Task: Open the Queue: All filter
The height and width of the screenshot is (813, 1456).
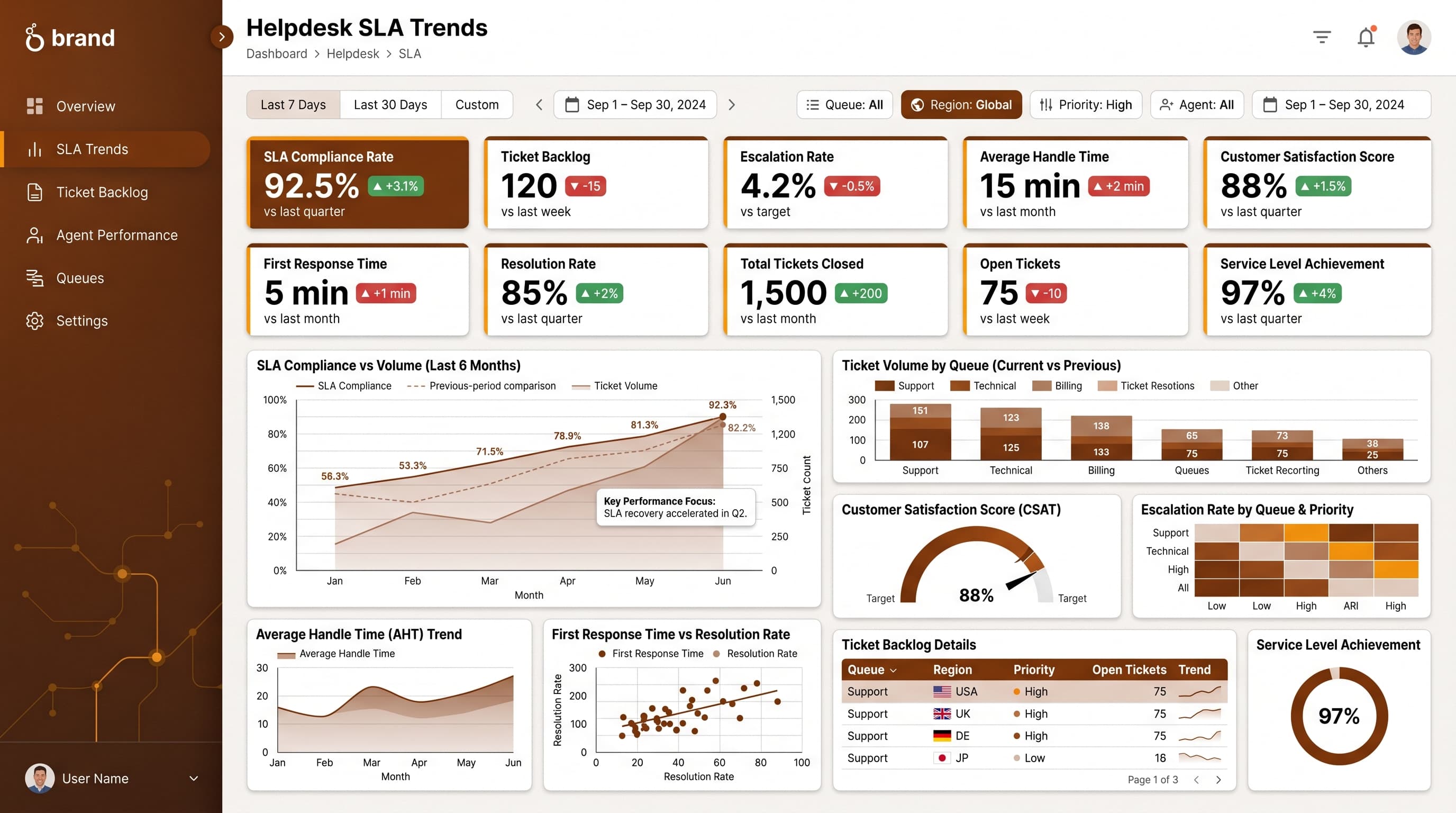Action: pyautogui.click(x=844, y=105)
